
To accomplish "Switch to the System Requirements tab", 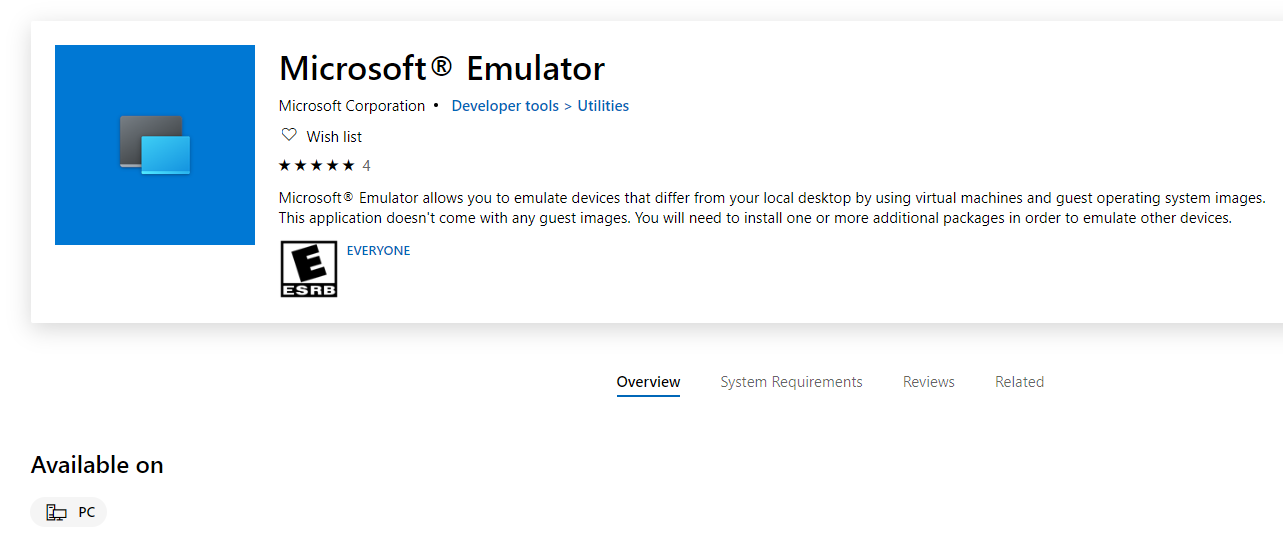I will point(791,382).
